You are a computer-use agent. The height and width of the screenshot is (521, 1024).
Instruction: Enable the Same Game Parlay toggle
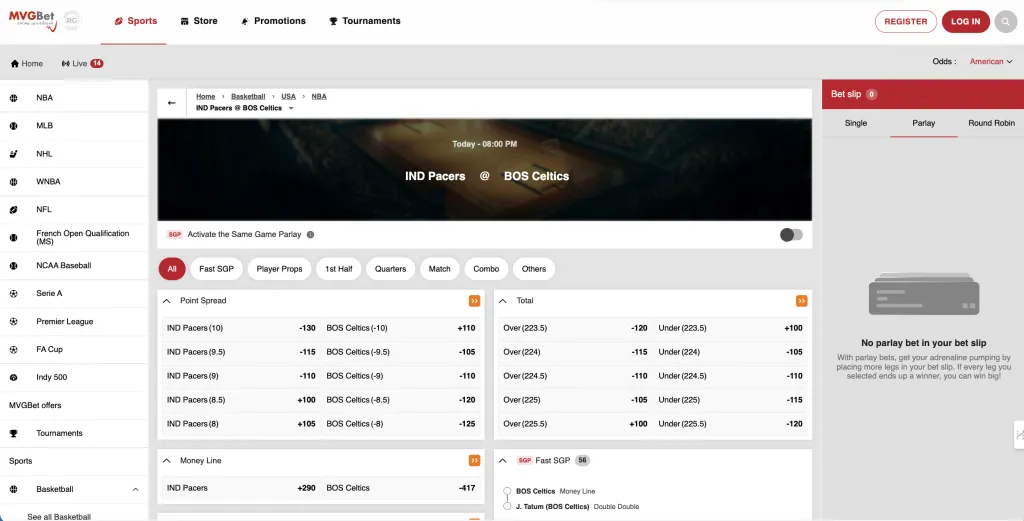pos(791,235)
